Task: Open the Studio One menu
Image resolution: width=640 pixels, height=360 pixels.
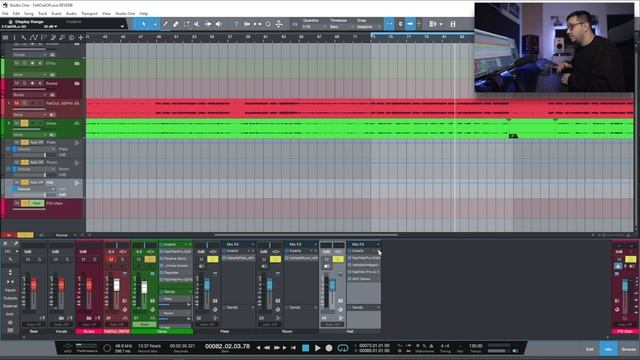Action: tap(125, 13)
